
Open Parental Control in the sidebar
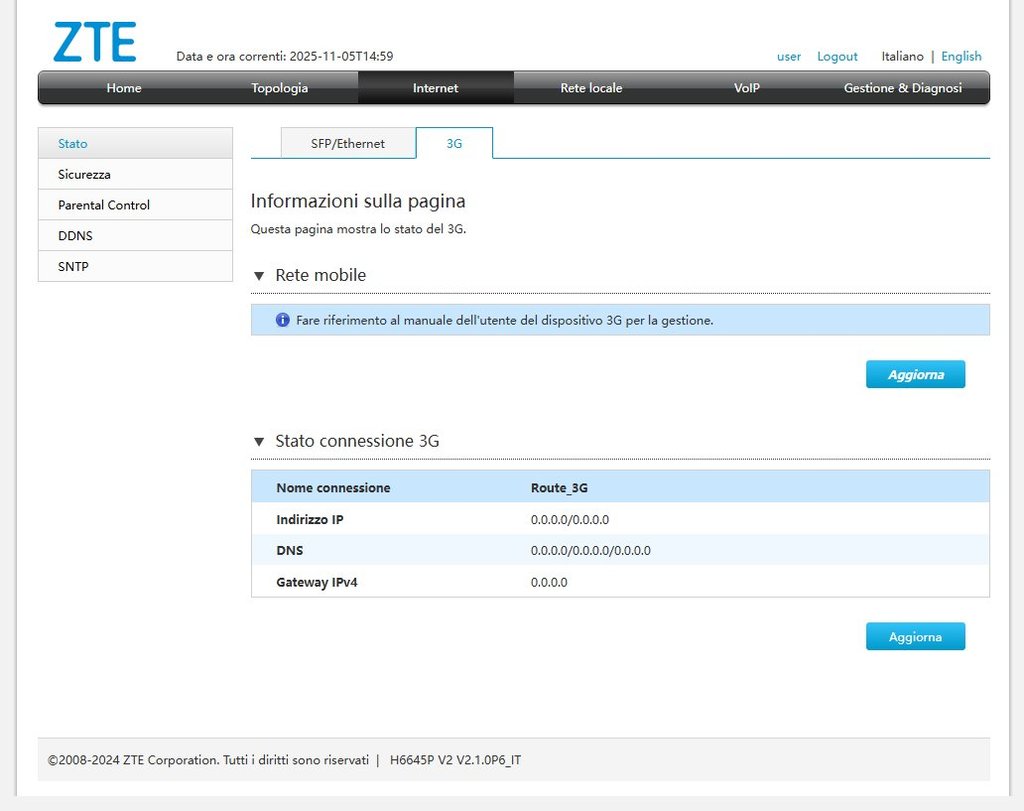(x=104, y=205)
